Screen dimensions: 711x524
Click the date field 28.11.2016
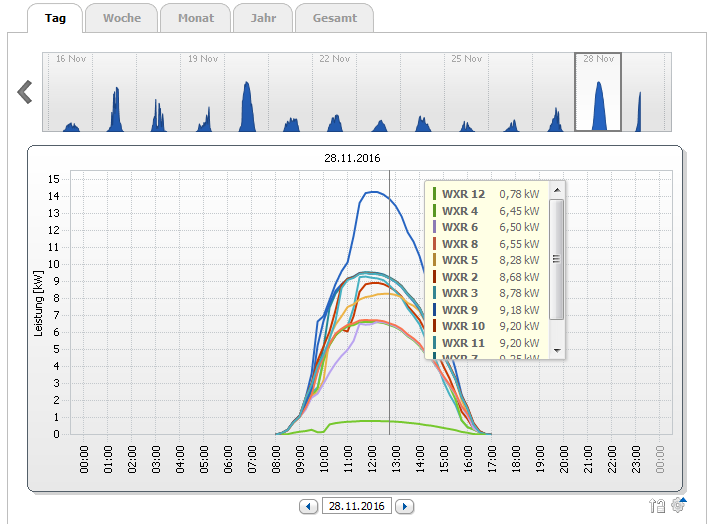[x=356, y=506]
